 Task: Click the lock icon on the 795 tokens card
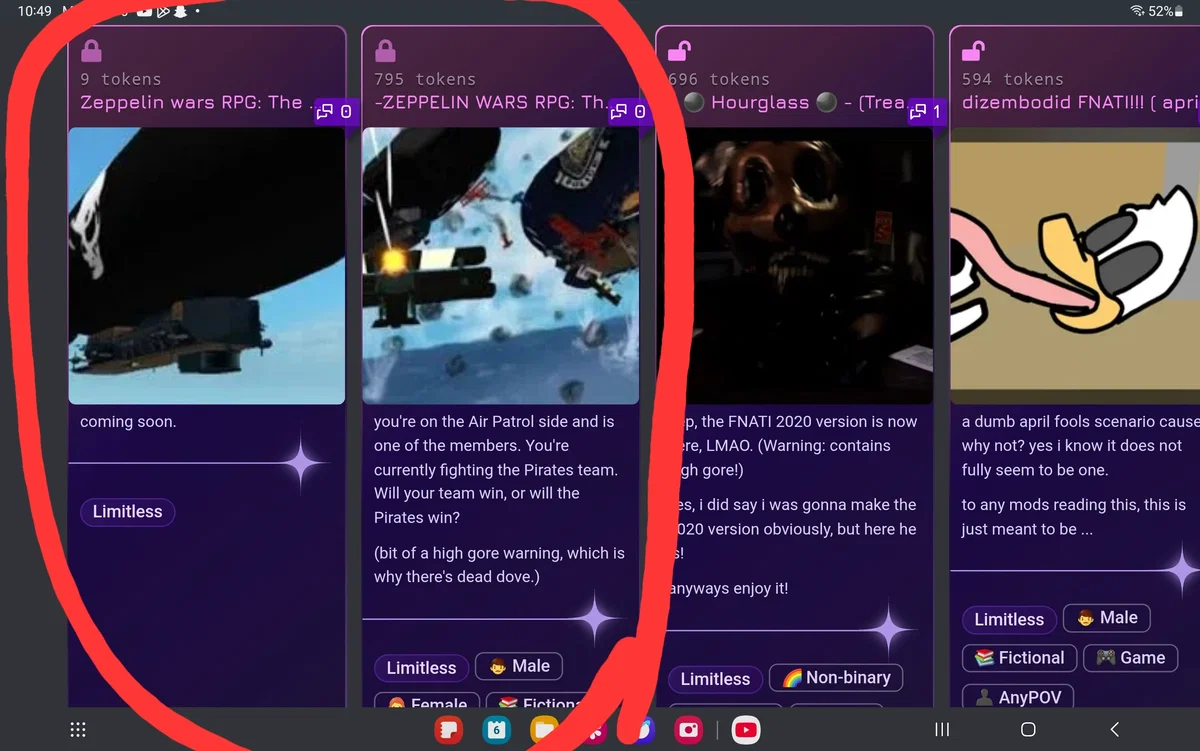385,50
